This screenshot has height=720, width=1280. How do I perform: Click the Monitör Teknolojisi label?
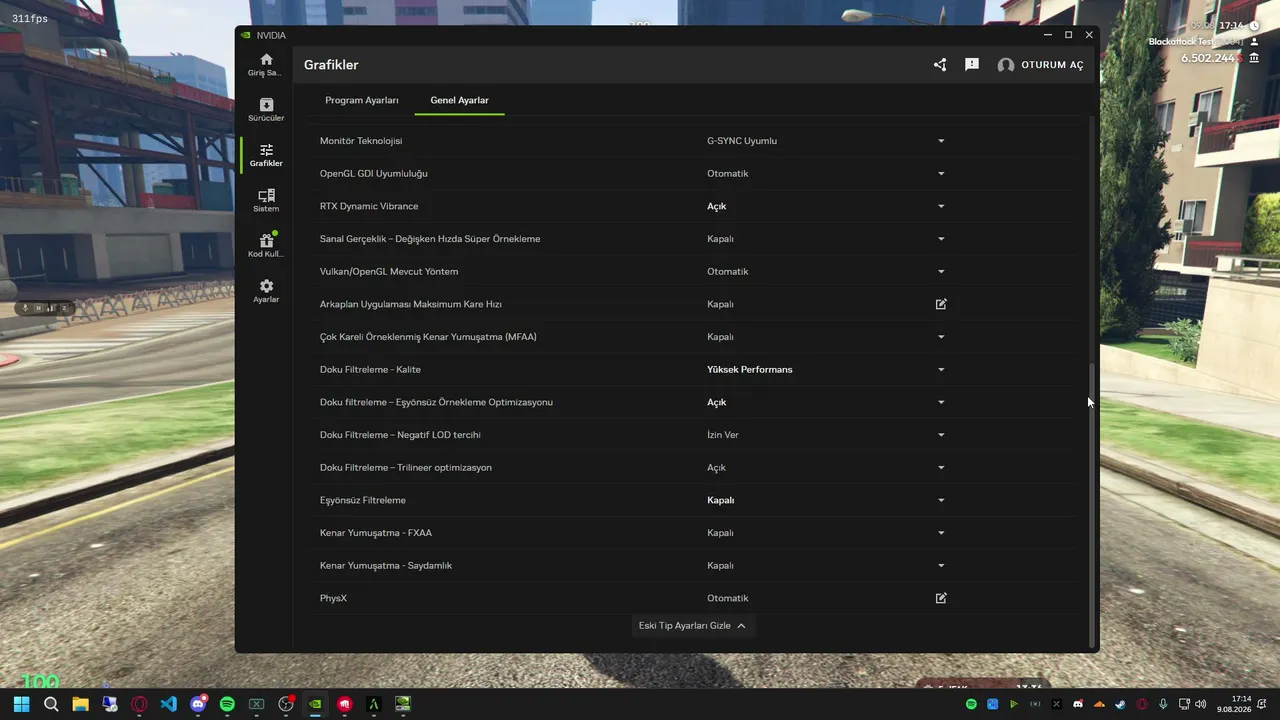(x=361, y=141)
